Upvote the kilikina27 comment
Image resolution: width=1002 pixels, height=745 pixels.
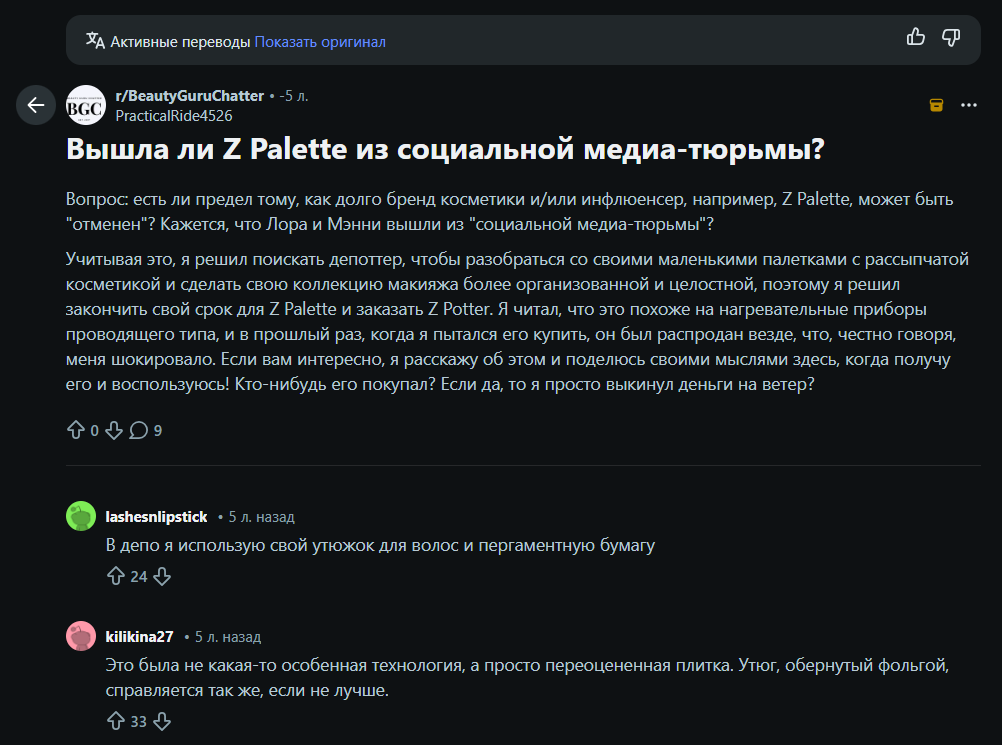(115, 721)
